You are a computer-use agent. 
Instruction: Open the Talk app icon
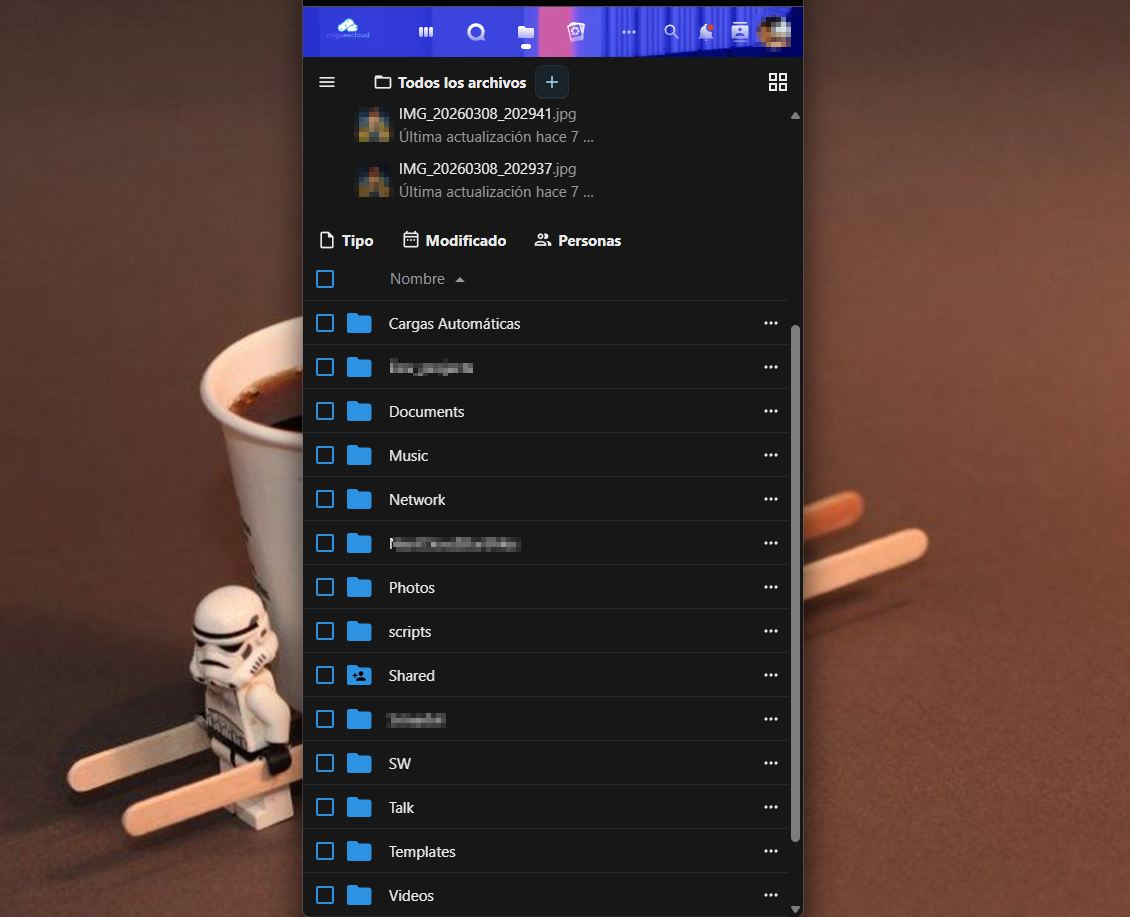pyautogui.click(x=476, y=32)
